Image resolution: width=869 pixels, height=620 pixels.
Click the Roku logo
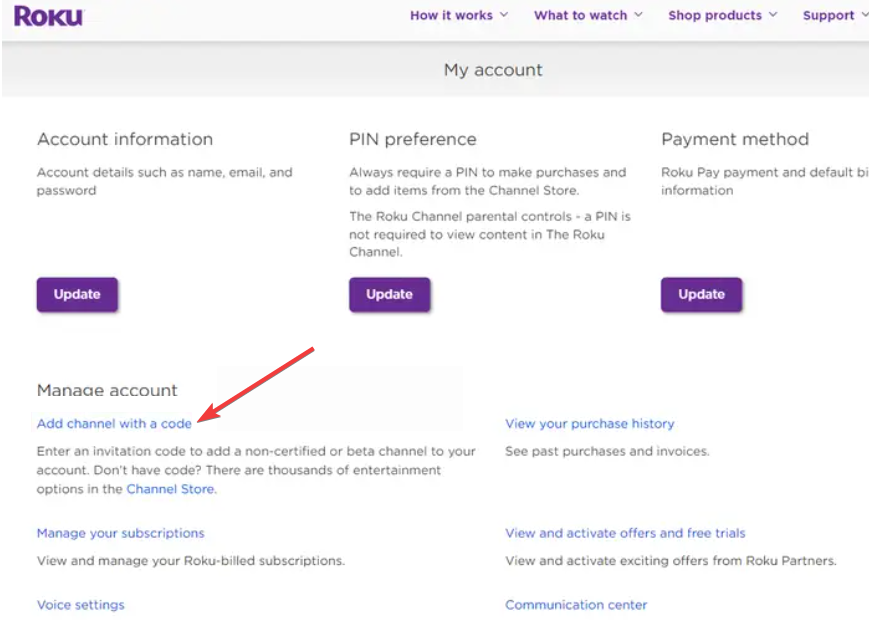click(48, 16)
